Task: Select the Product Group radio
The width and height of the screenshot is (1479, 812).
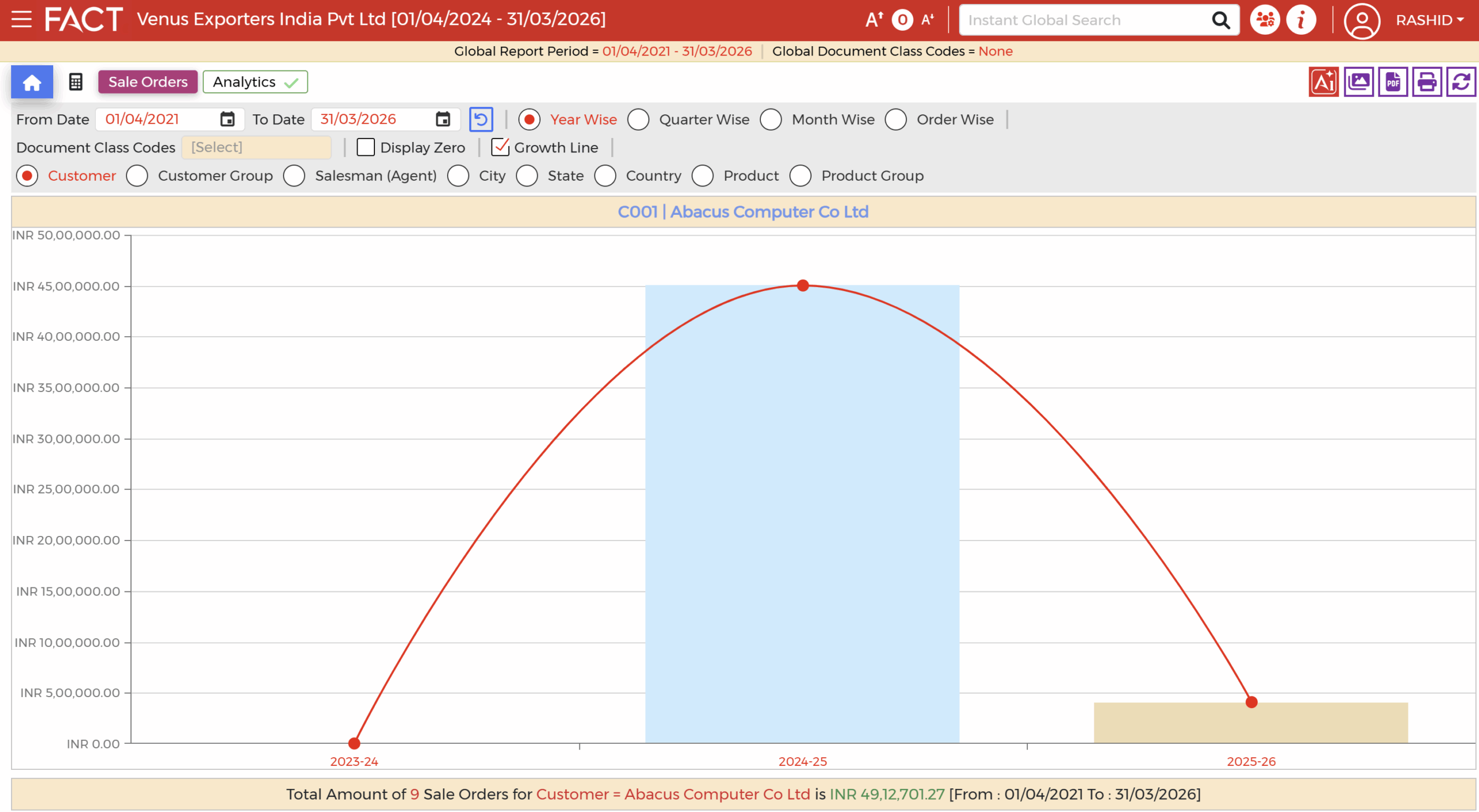Action: (801, 176)
